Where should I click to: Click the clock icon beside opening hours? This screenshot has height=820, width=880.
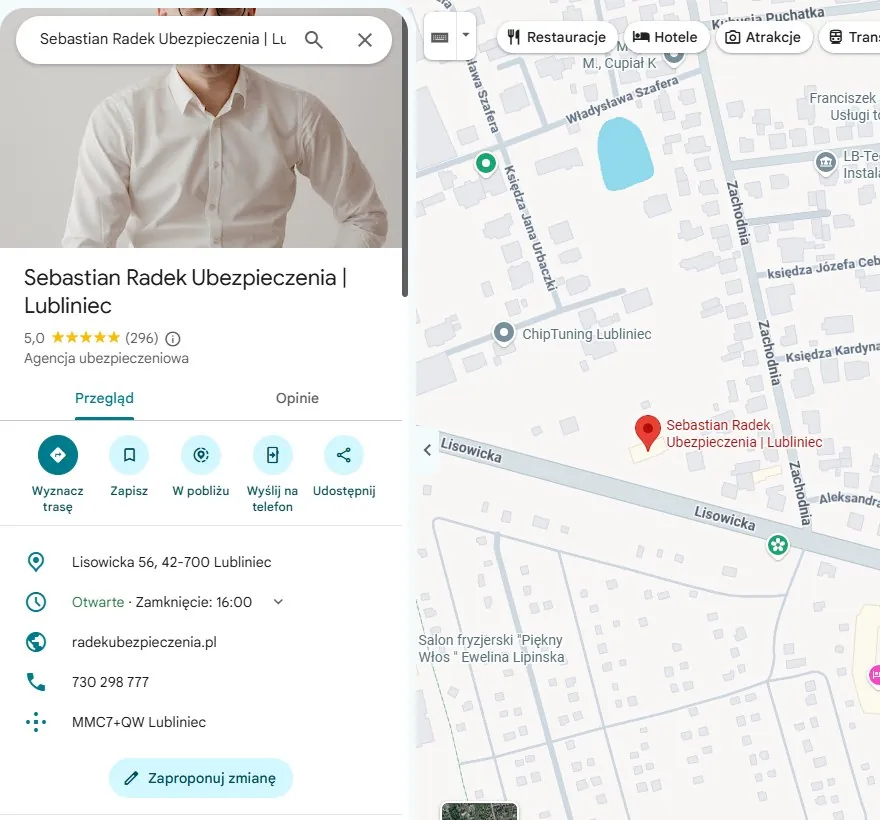(36, 602)
